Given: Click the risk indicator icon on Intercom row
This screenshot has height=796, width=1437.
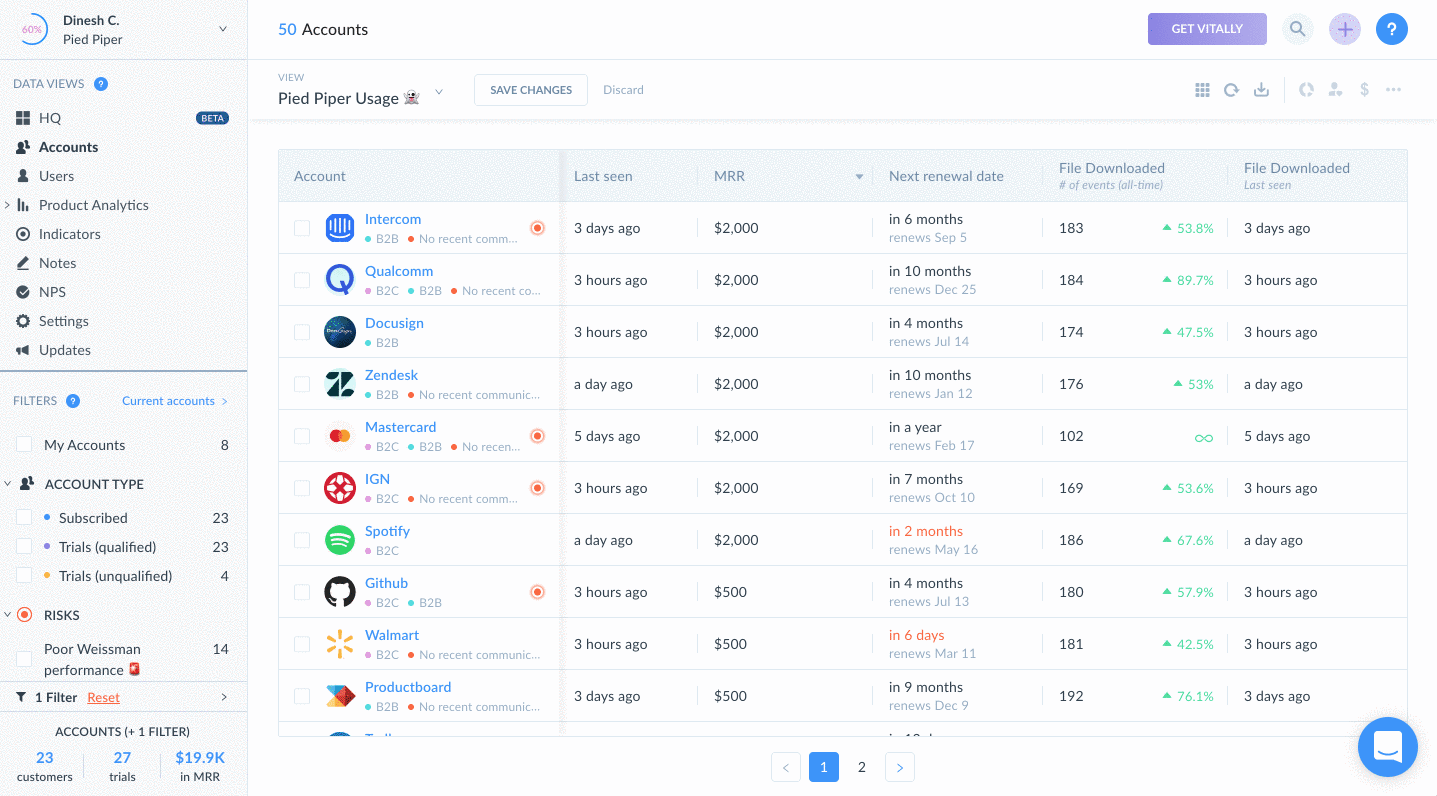Looking at the screenshot, I should tap(537, 228).
